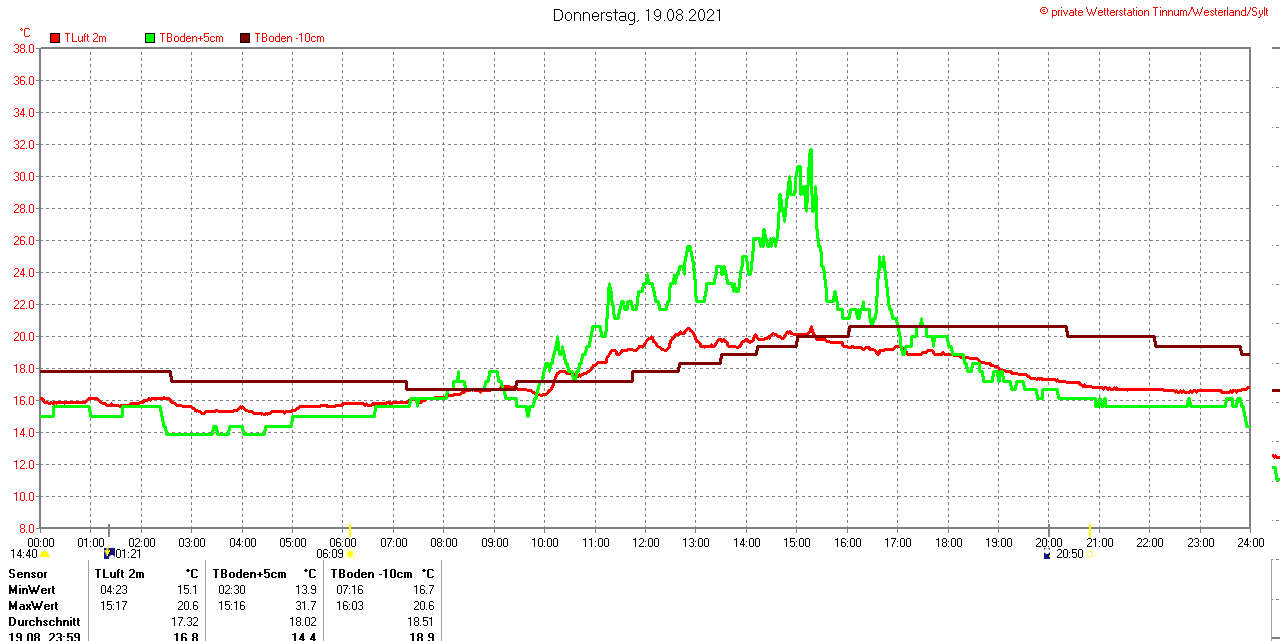The width and height of the screenshot is (1280, 641).
Task: Select the TBoden+5cm legend label
Action: (x=191, y=38)
